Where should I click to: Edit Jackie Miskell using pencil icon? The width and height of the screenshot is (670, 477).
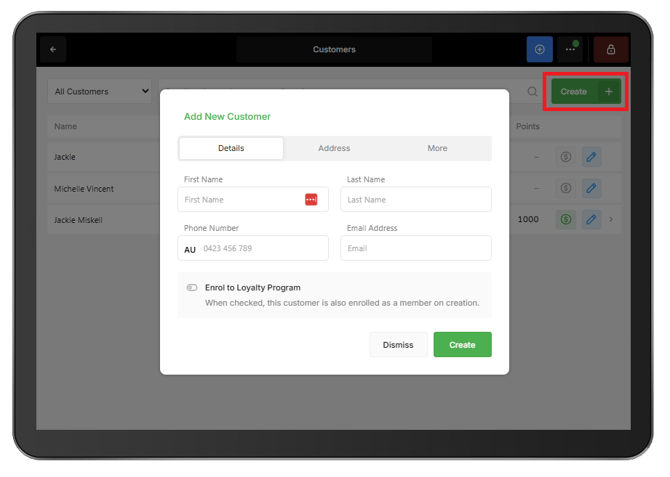(591, 219)
